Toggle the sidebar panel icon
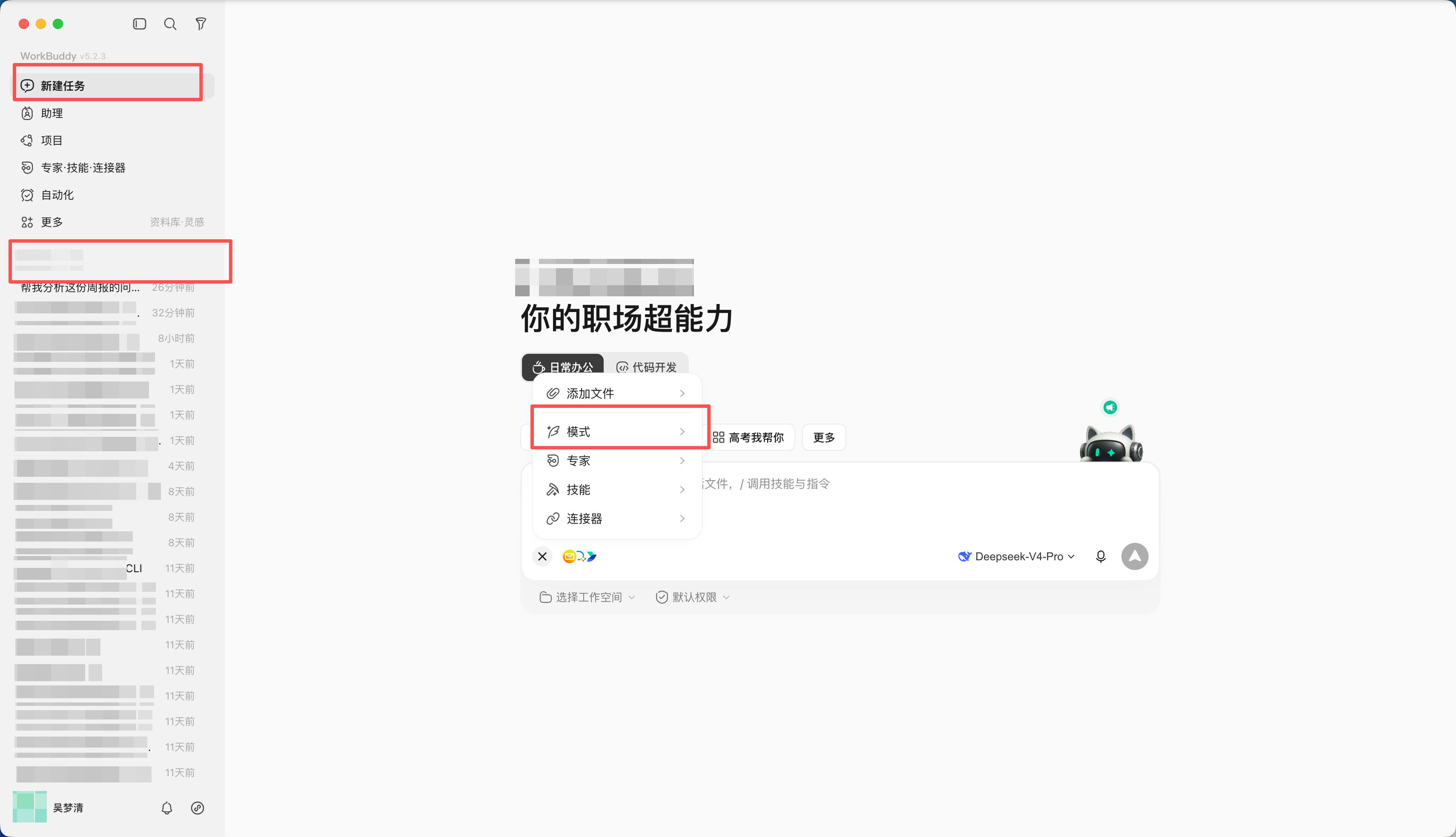The image size is (1456, 837). [140, 23]
